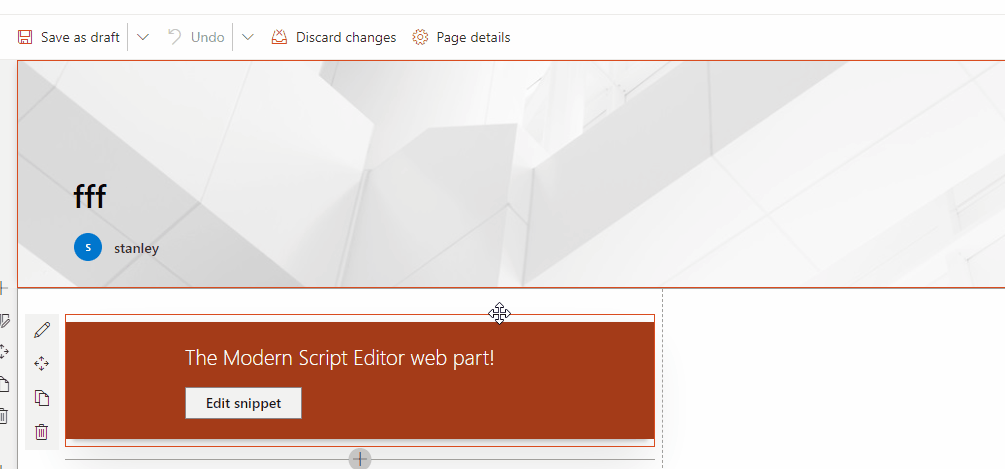This screenshot has height=469, width=1005.
Task: Select the author name stanley
Action: [137, 249]
